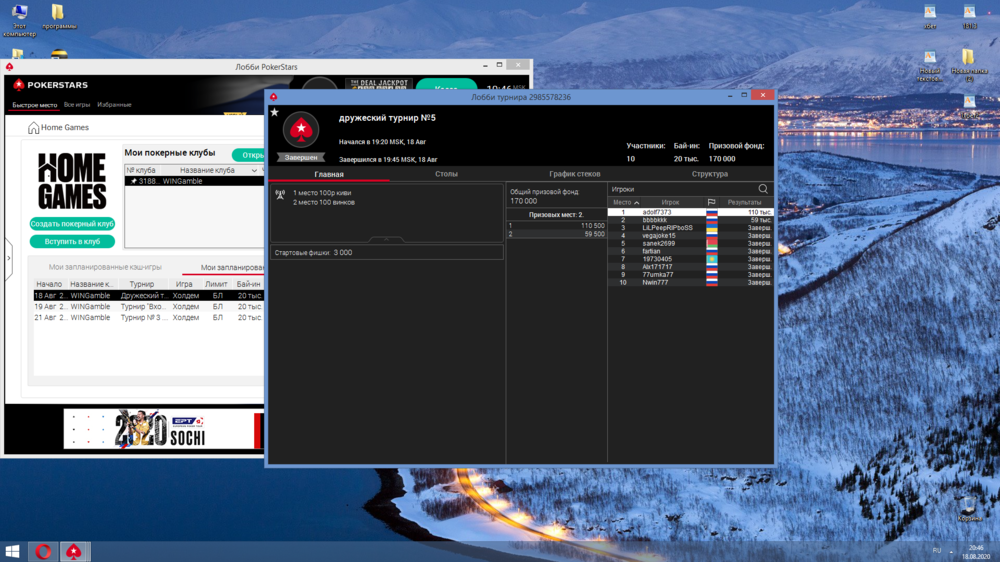Click the Home Games house icon
The width and height of the screenshot is (1000, 562).
click(34, 128)
